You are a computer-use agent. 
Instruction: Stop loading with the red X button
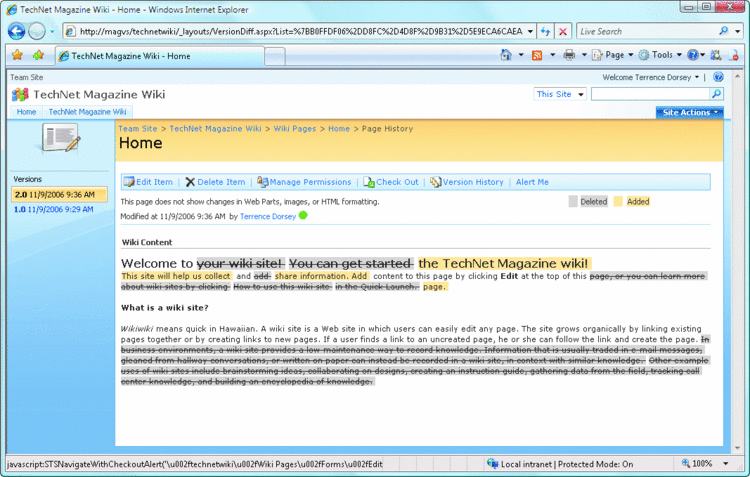pyautogui.click(x=563, y=32)
